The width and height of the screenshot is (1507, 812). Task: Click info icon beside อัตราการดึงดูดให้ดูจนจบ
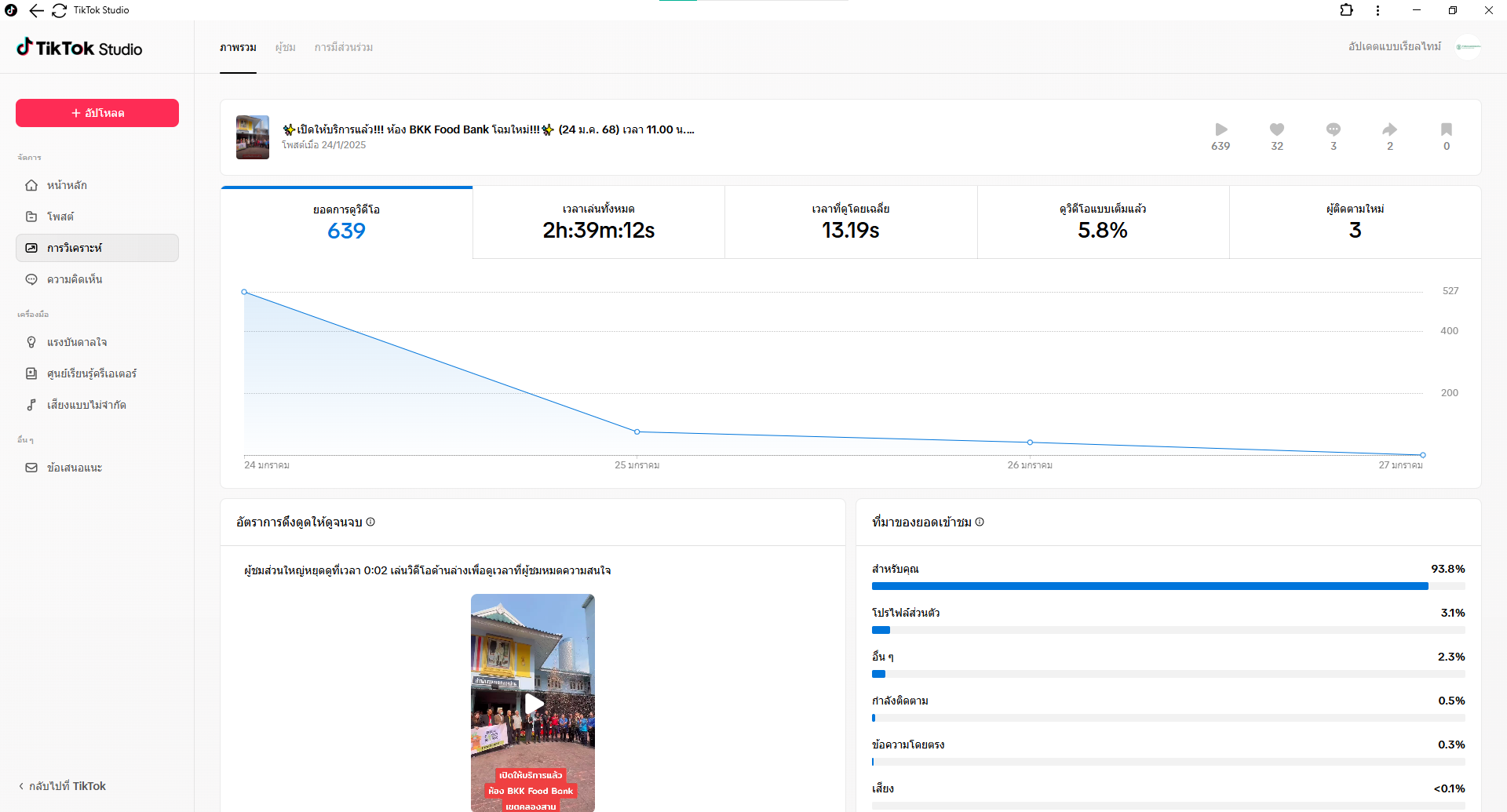coord(370,522)
